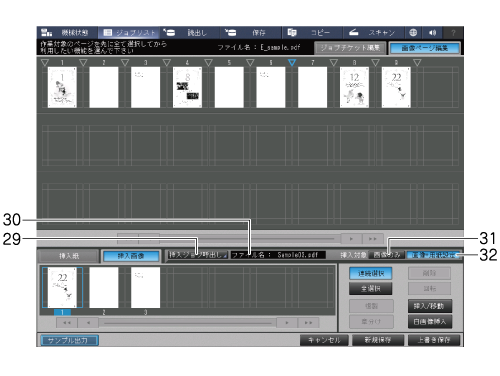The width and height of the screenshot is (500, 376).
Task: Click the 白画像挿入 blank image insert button
Action: pos(430,322)
